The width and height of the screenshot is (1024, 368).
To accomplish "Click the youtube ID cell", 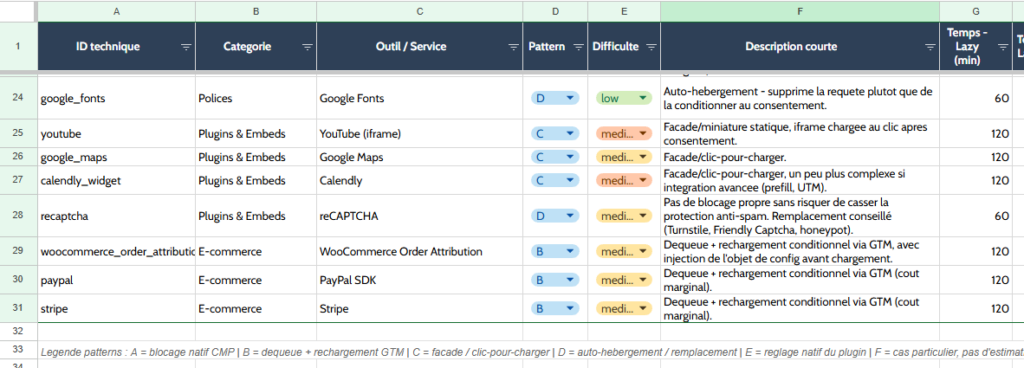I will (116, 133).
